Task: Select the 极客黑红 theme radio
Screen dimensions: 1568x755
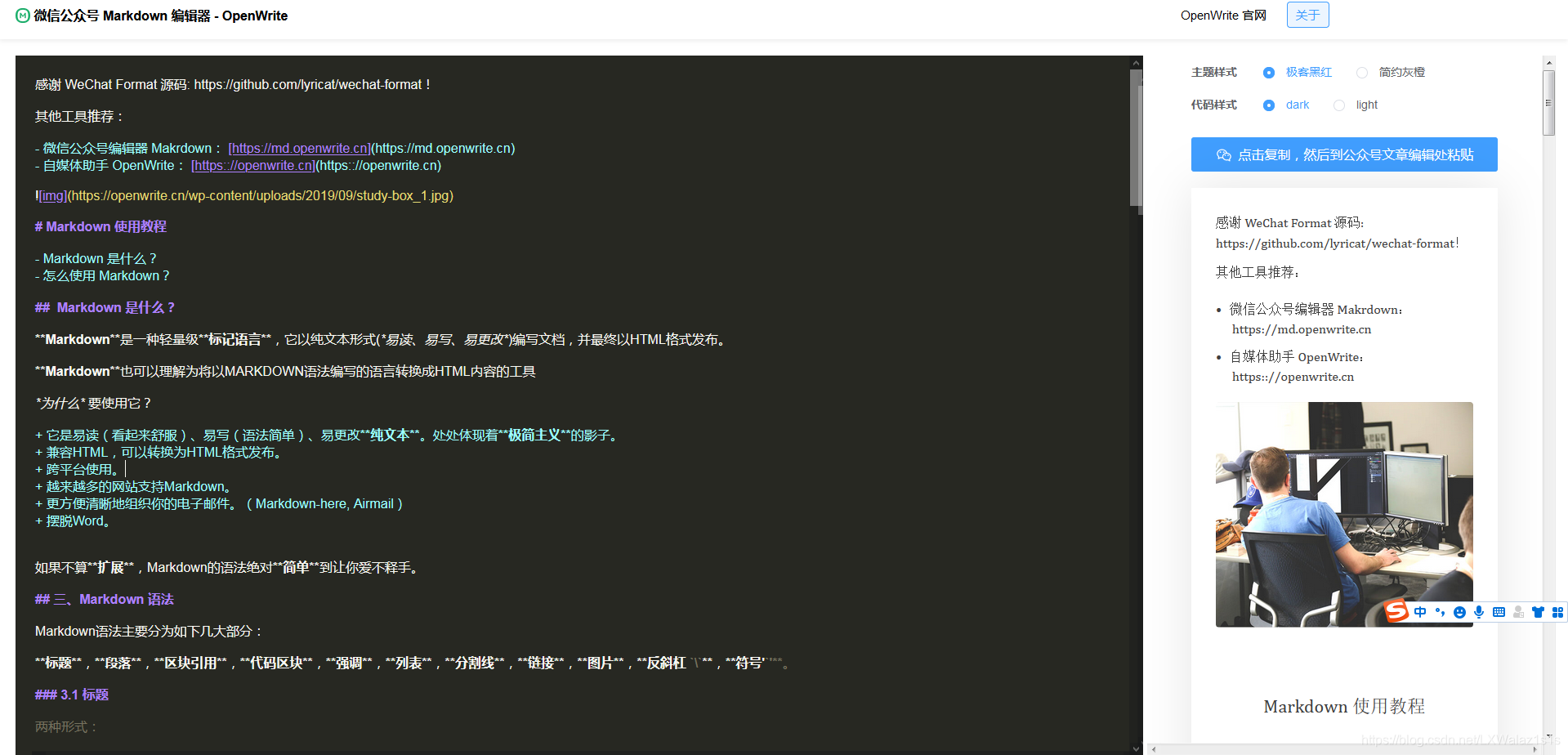Action: [x=1268, y=73]
